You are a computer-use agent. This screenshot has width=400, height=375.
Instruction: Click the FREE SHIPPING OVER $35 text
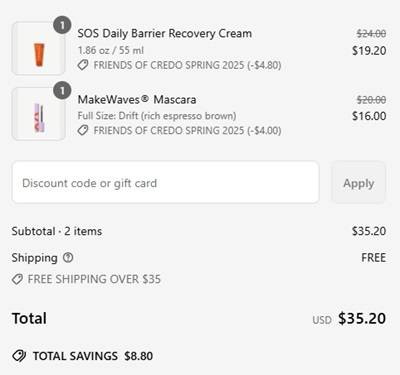tap(94, 279)
